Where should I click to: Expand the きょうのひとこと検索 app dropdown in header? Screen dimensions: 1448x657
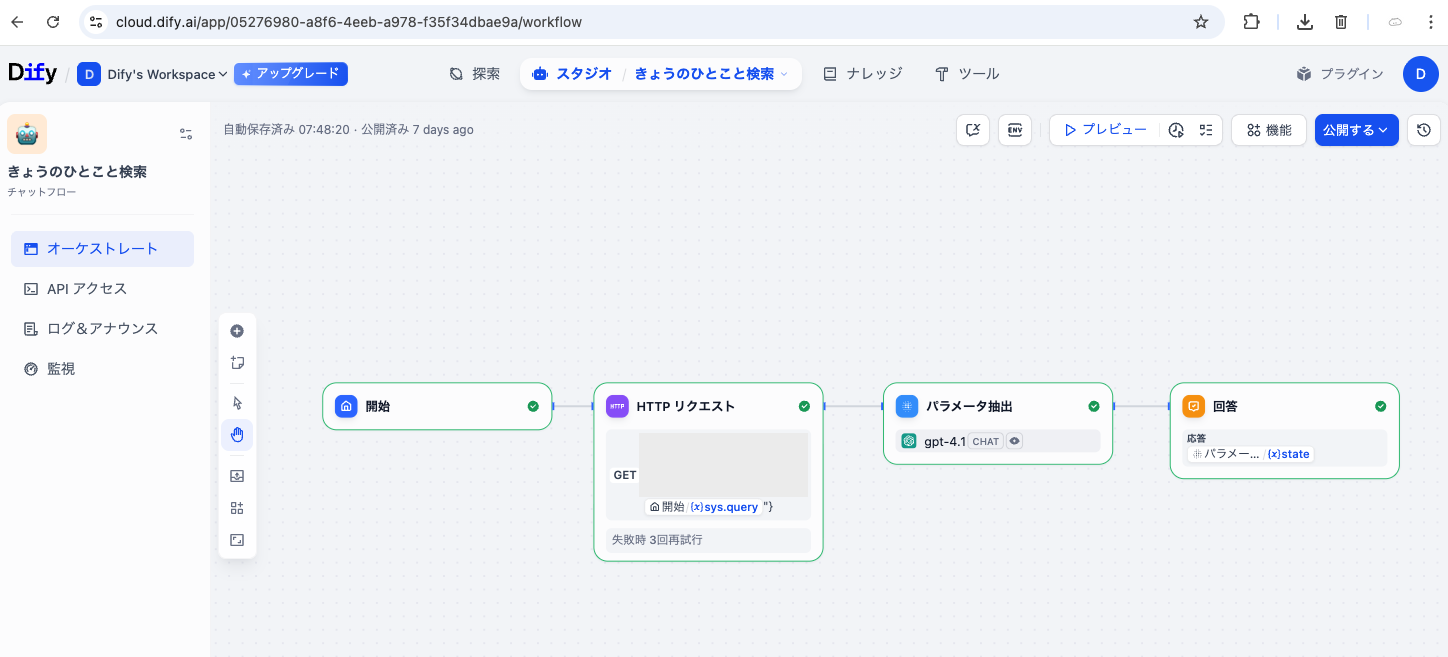711,74
